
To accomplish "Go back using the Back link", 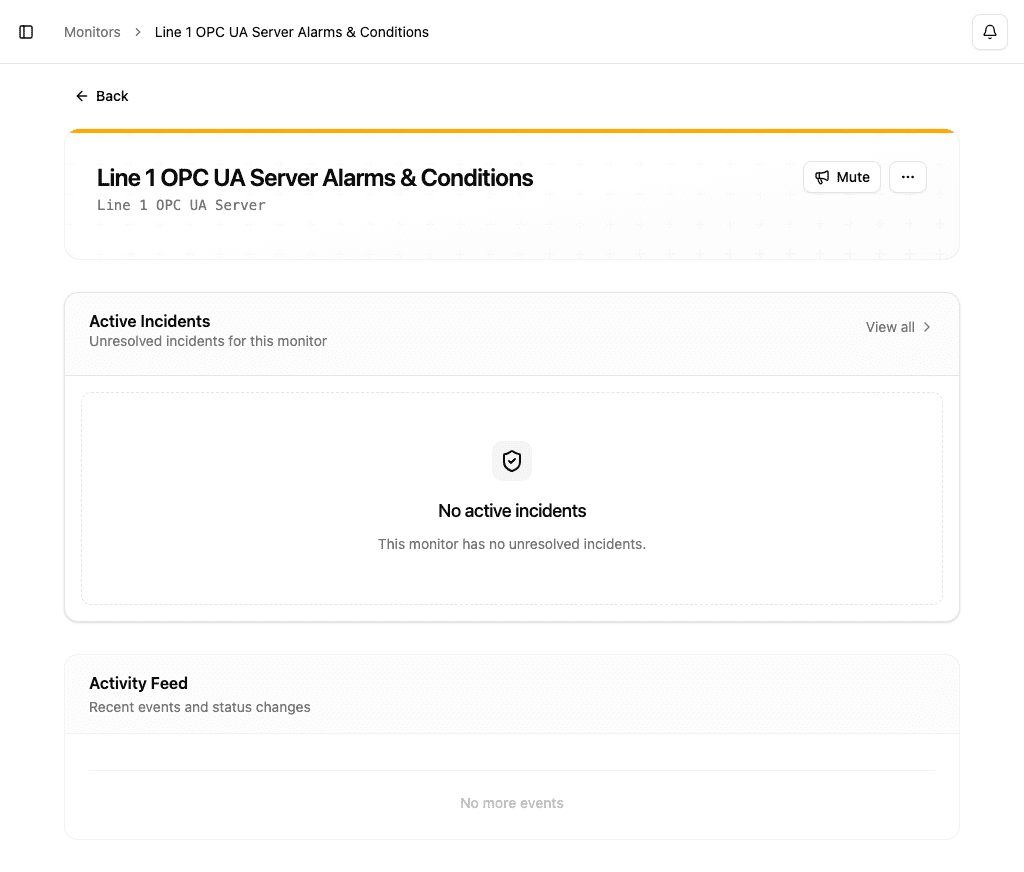I will point(103,96).
